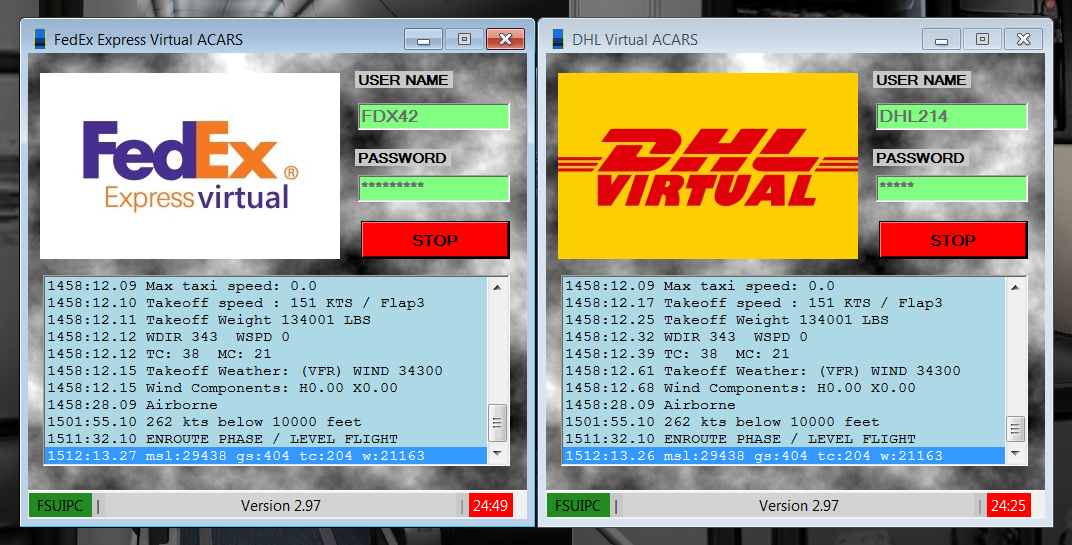Click the green FSUIPC indicator in FedEx window
Viewport: 1072px width, 545px height.
60,505
